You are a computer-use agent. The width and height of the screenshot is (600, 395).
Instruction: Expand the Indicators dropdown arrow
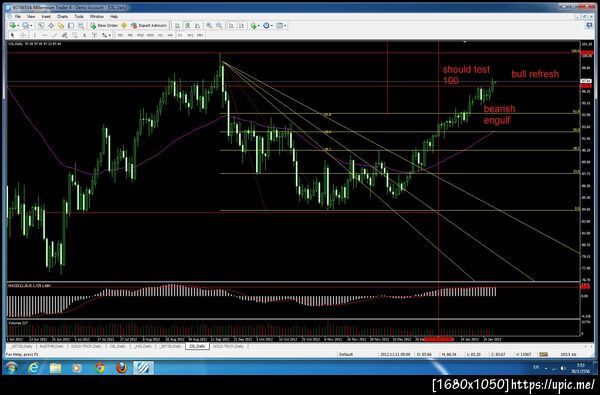259,26
